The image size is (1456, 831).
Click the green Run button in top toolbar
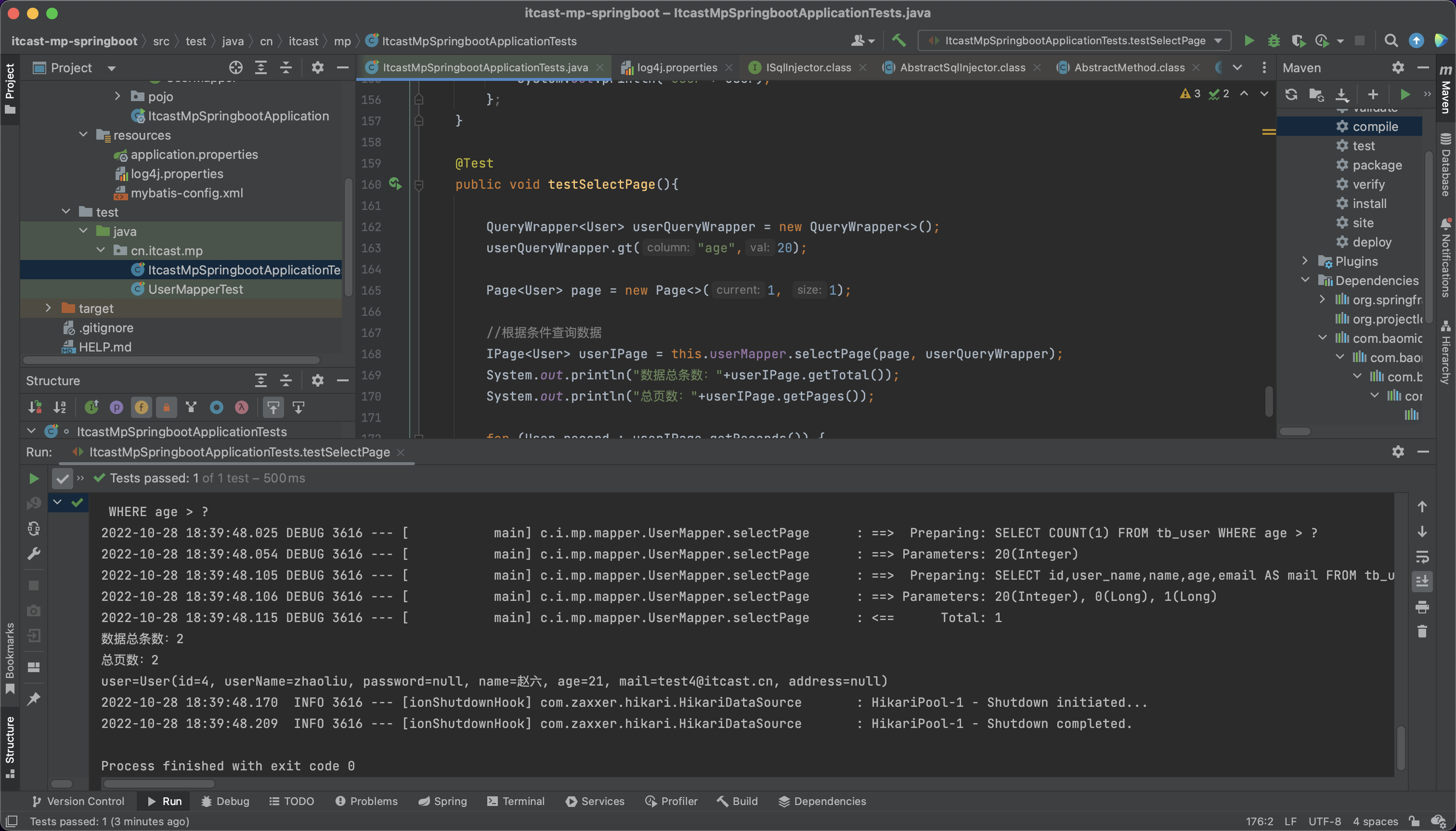pyautogui.click(x=1249, y=40)
